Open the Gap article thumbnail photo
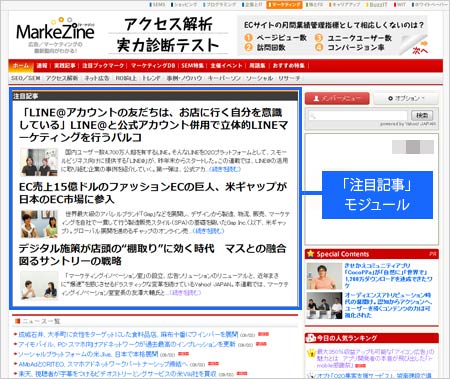Screen dimensions: 450x379 (x=39, y=224)
